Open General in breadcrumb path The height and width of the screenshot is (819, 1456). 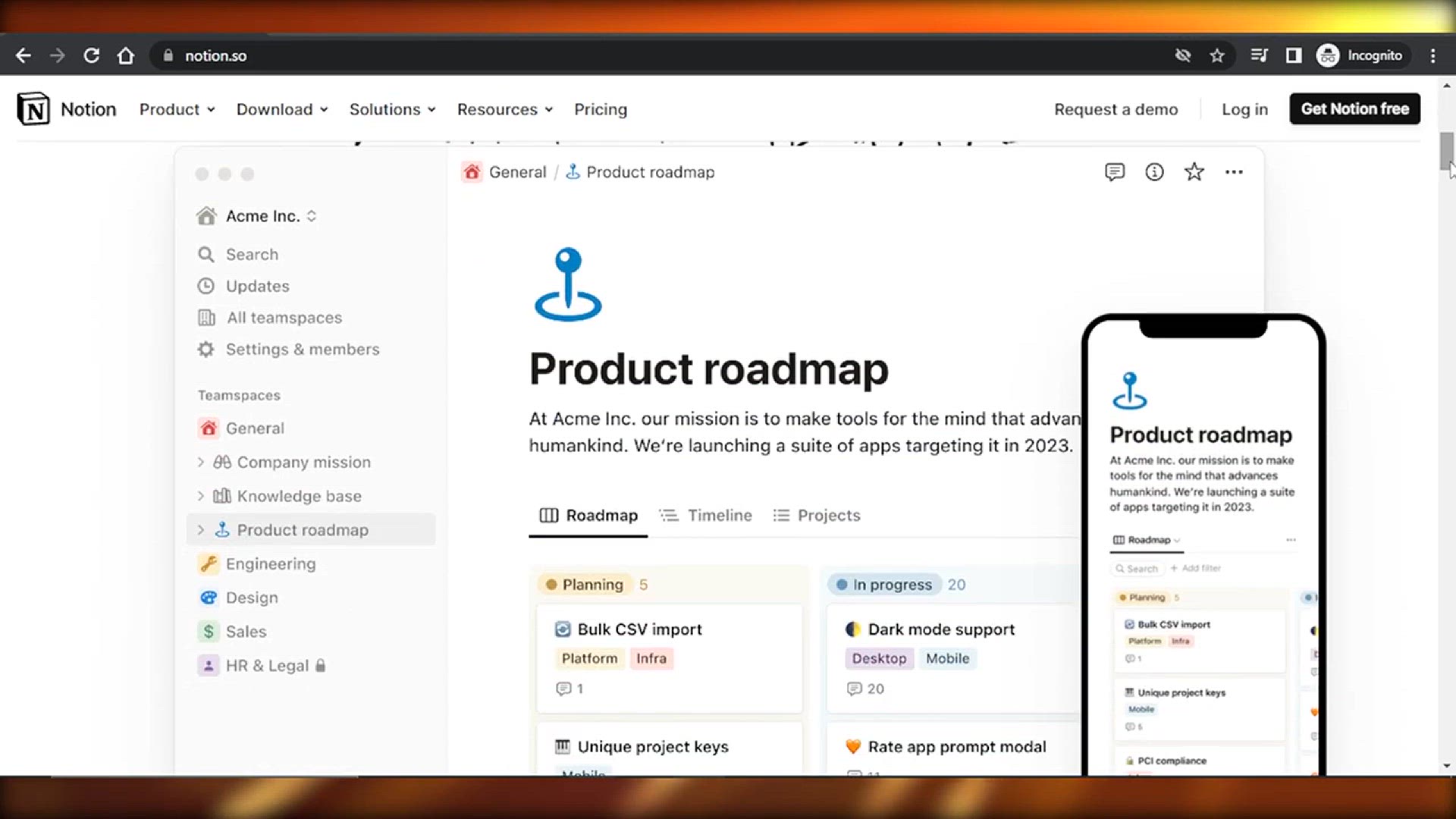pos(517,172)
